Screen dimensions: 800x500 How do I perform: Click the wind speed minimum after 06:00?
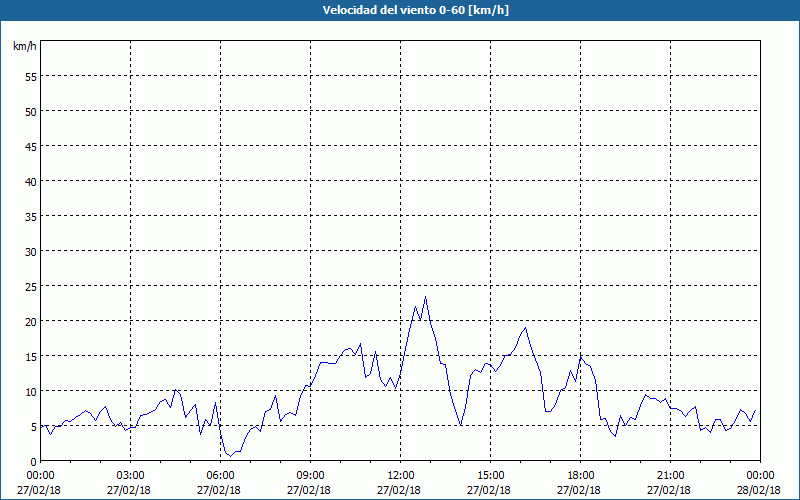[x=231, y=456]
